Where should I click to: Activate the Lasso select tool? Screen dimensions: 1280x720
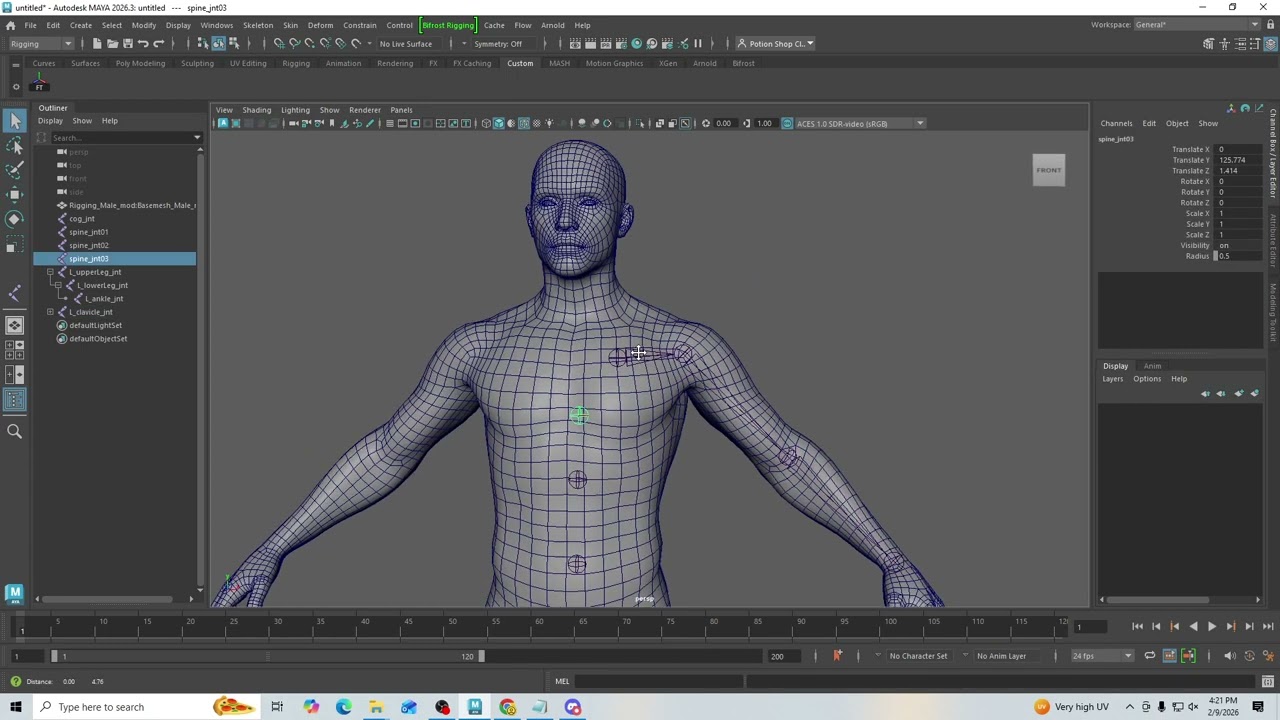click(15, 146)
